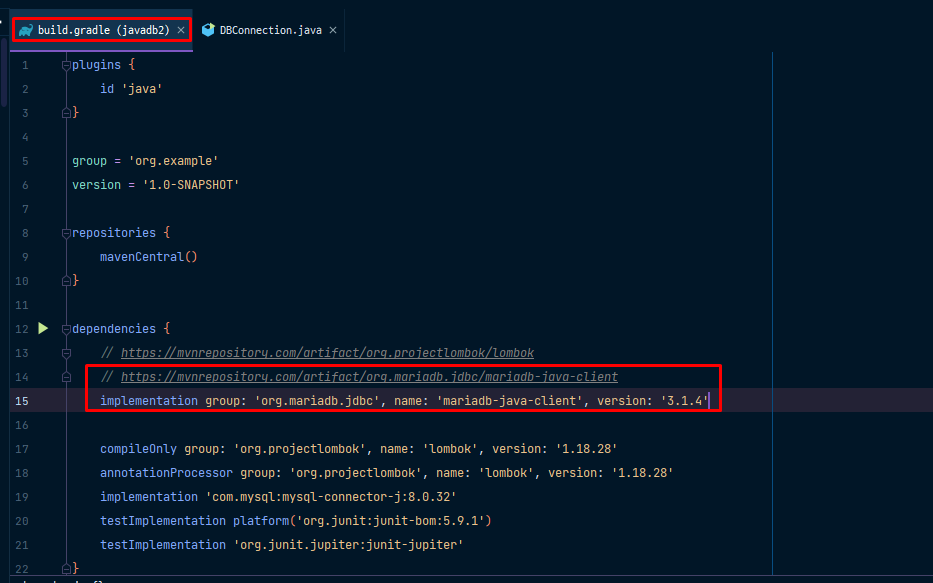Click the 'version' property on line 6
This screenshot has height=583, width=933.
coord(96,184)
